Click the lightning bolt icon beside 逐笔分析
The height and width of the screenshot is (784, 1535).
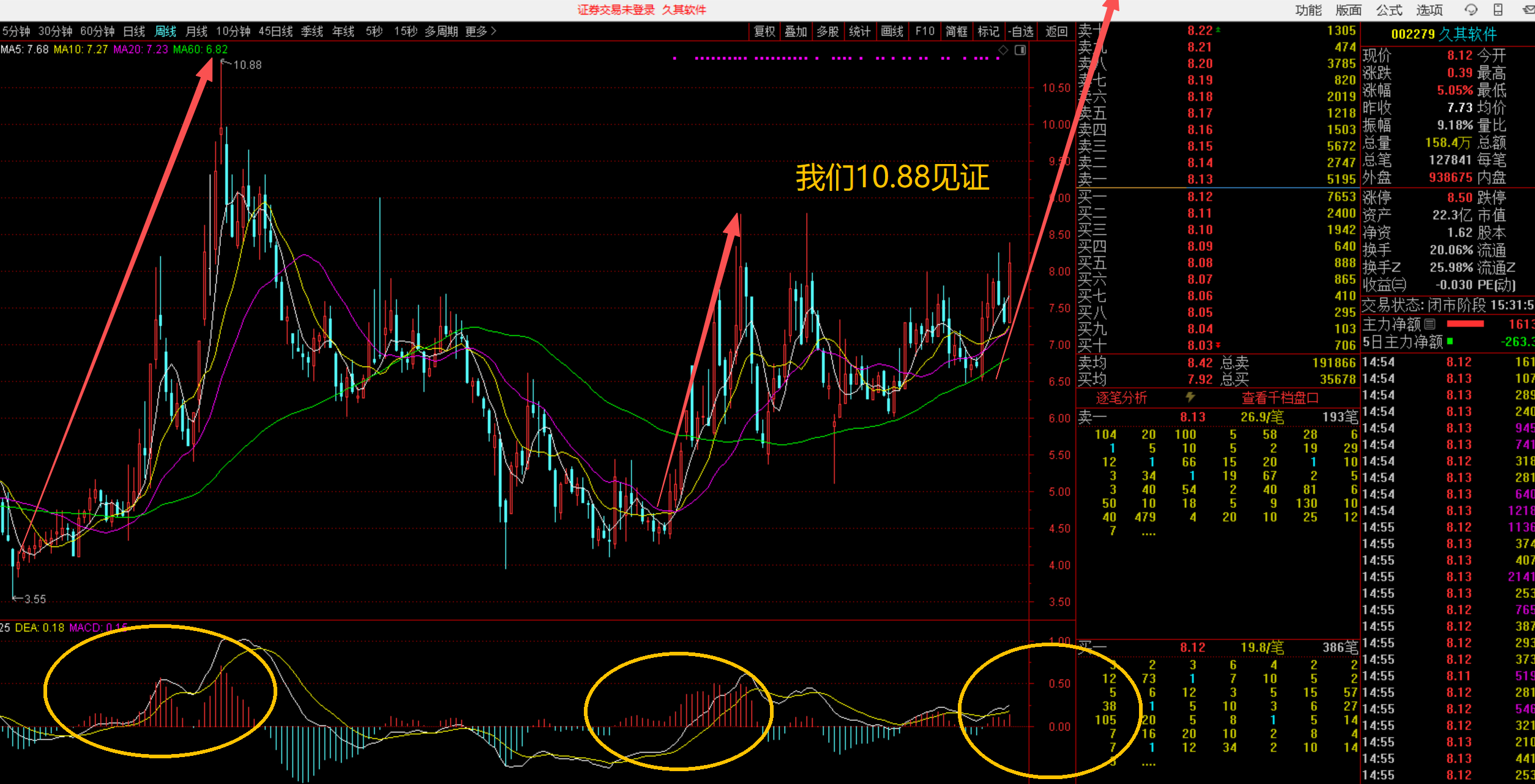pyautogui.click(x=1190, y=397)
